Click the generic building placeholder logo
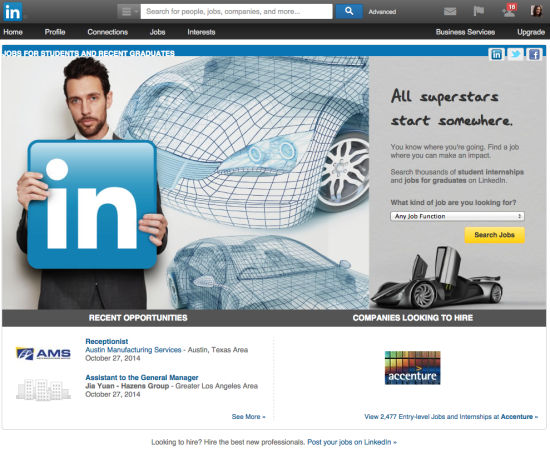 (43, 390)
